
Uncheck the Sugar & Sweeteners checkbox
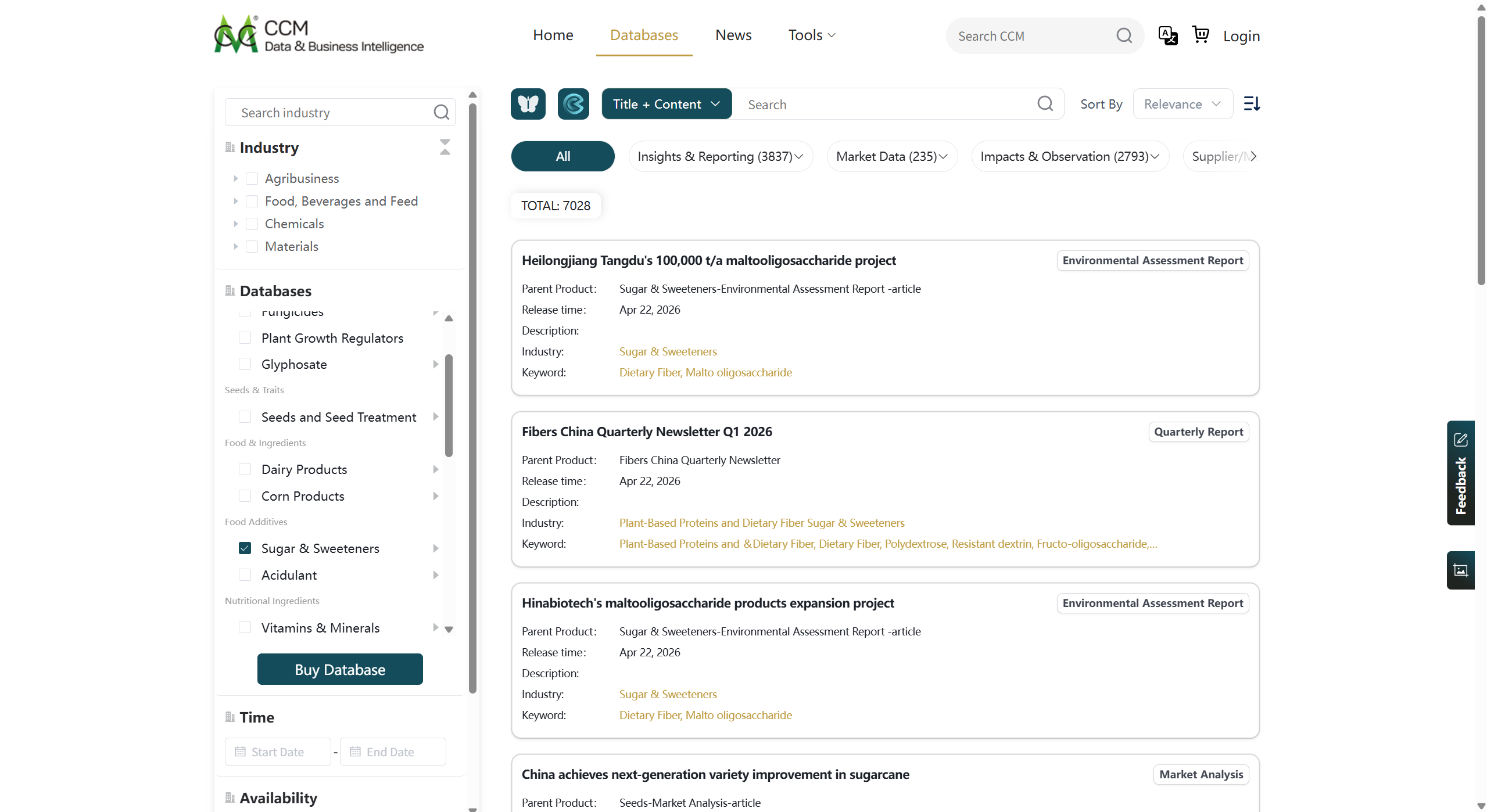(245, 548)
